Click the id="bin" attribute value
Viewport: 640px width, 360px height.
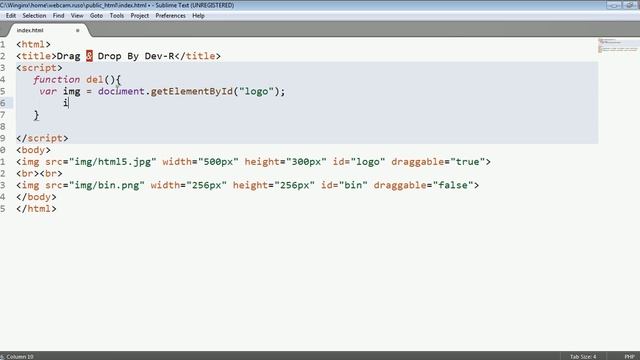(353, 185)
